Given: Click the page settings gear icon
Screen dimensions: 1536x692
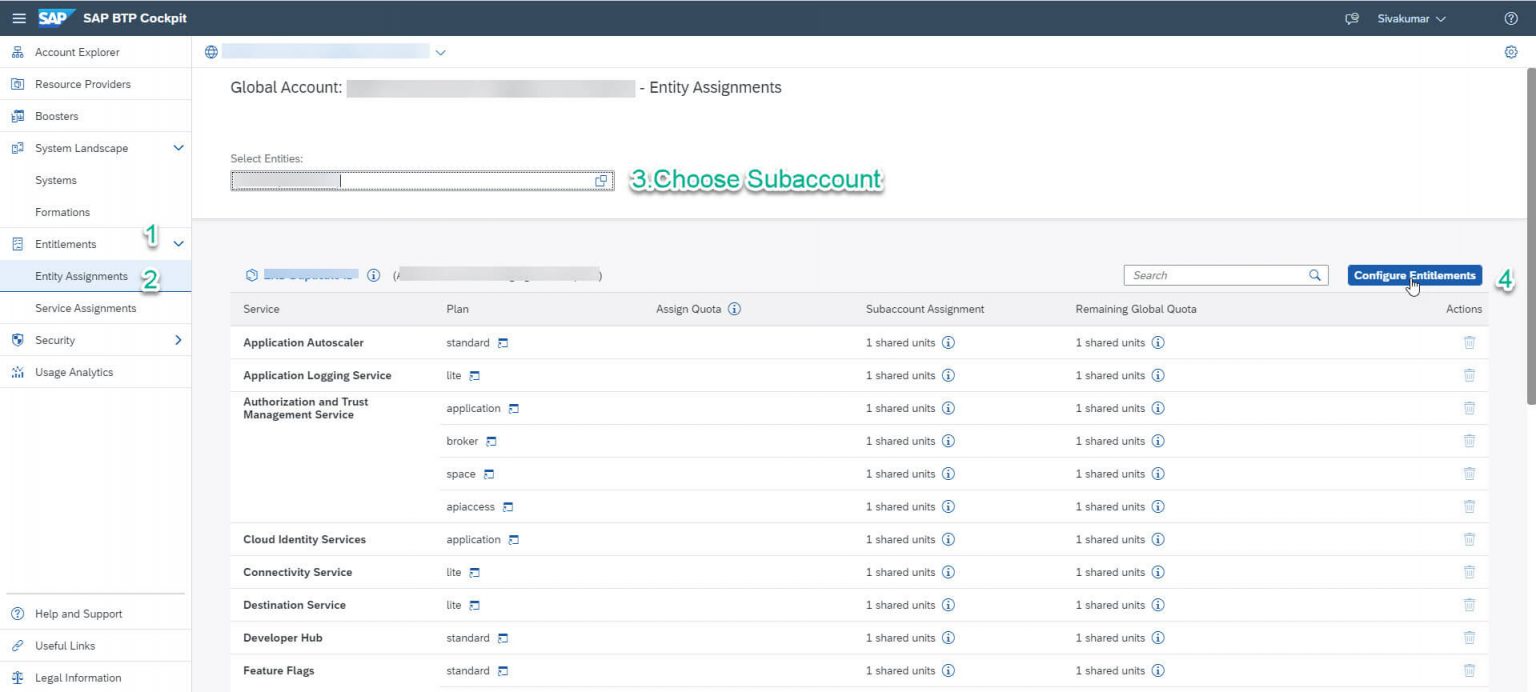Looking at the screenshot, I should [x=1511, y=52].
